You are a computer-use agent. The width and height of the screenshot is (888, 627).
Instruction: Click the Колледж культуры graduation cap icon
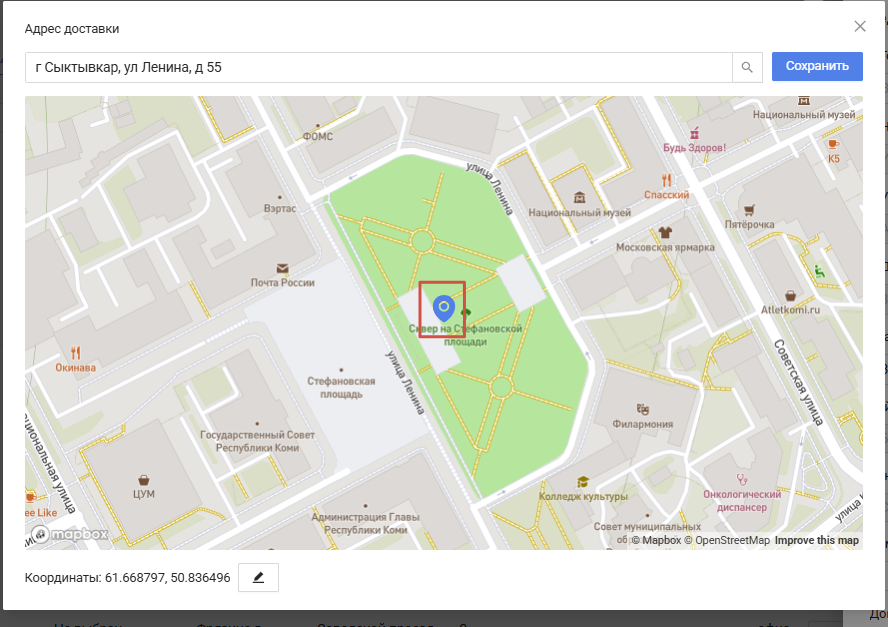583,482
